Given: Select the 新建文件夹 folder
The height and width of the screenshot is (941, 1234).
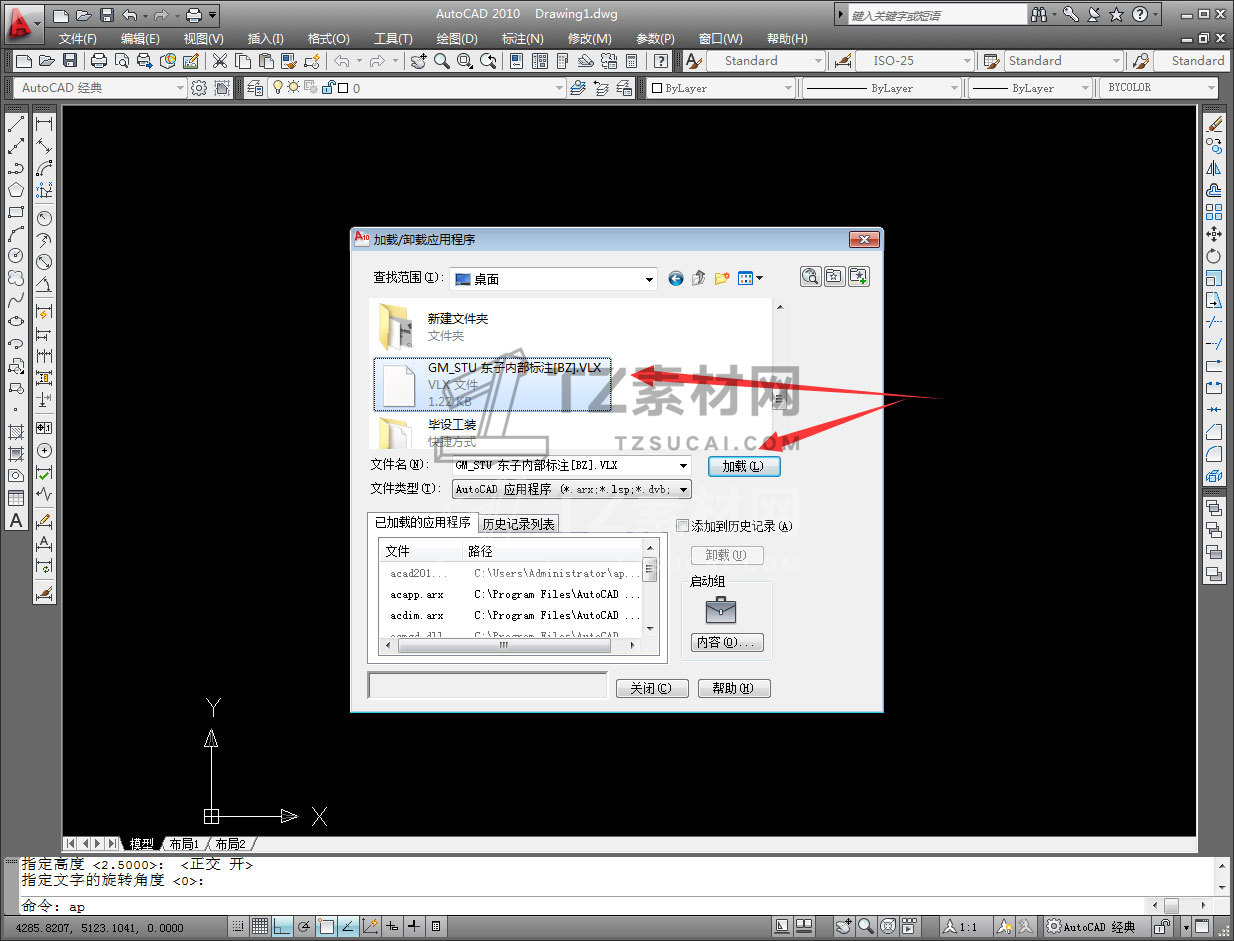Looking at the screenshot, I should click(458, 318).
